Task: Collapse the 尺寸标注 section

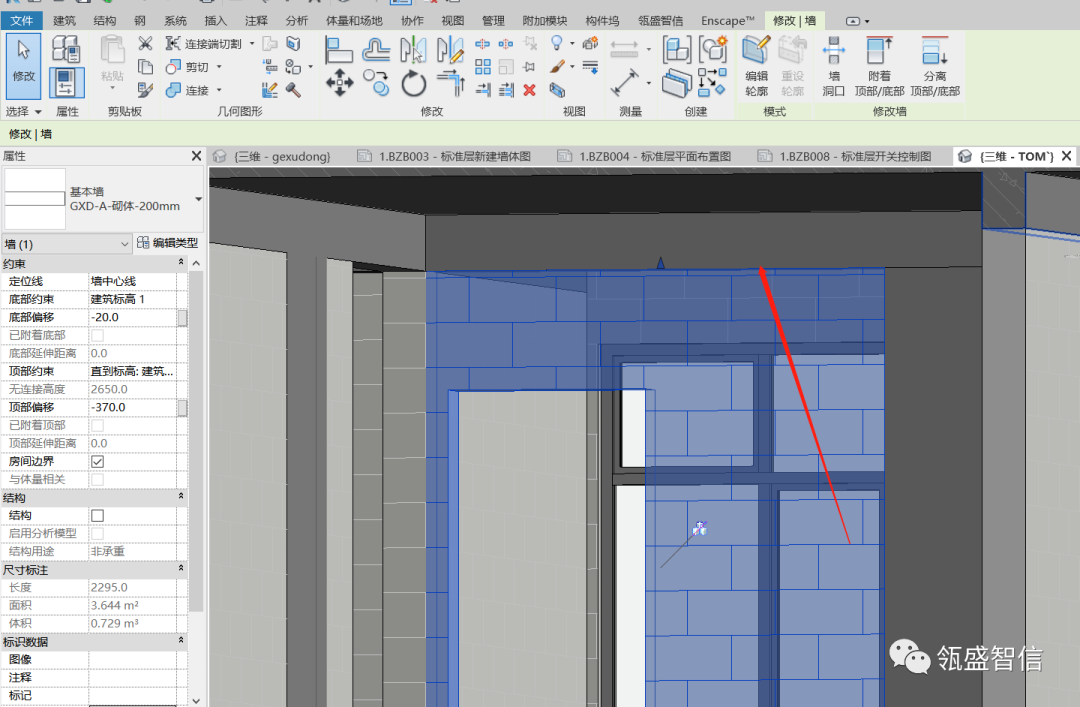Action: tap(181, 568)
